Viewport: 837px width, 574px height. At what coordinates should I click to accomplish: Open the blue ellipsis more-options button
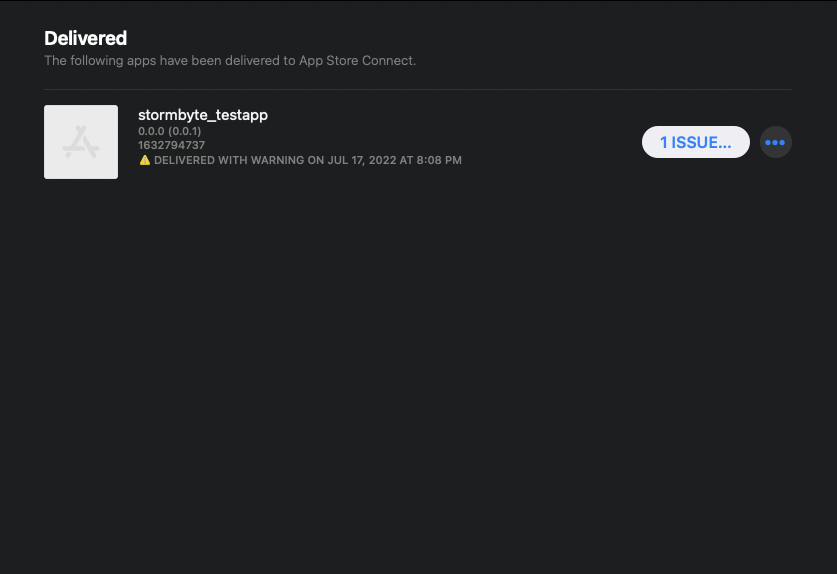click(775, 142)
